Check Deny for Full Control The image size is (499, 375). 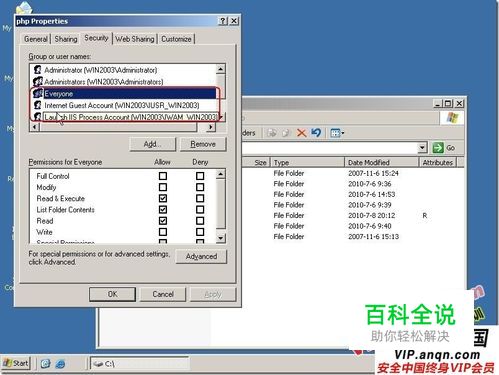(200, 176)
